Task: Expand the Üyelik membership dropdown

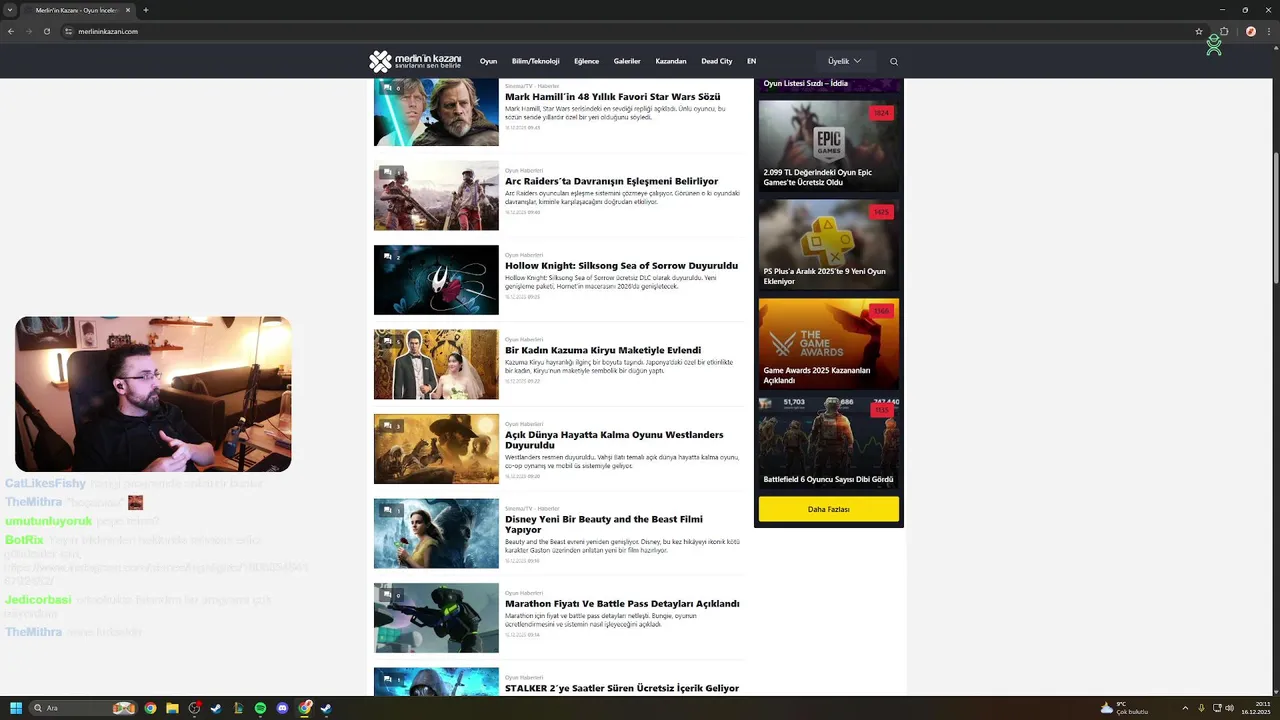Action: (x=845, y=61)
